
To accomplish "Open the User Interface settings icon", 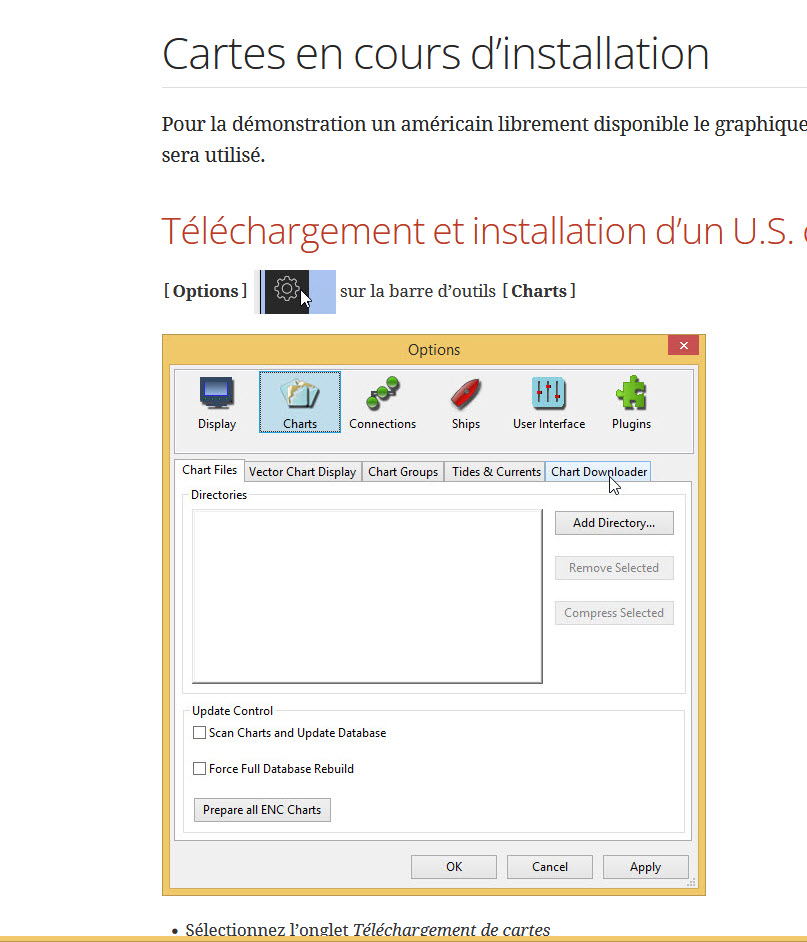I will click(549, 403).
